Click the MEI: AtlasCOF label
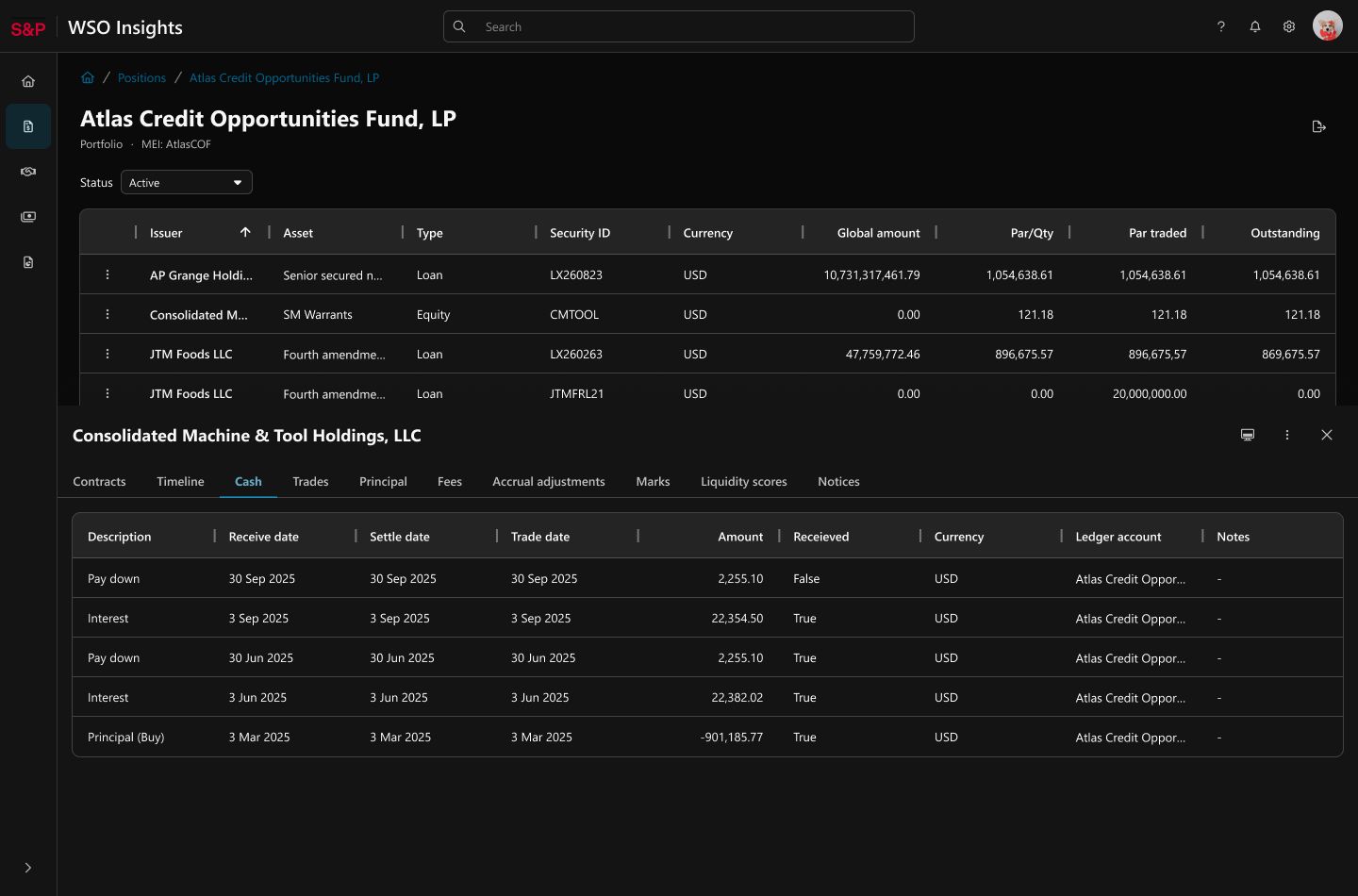The image size is (1358, 896). tap(176, 144)
